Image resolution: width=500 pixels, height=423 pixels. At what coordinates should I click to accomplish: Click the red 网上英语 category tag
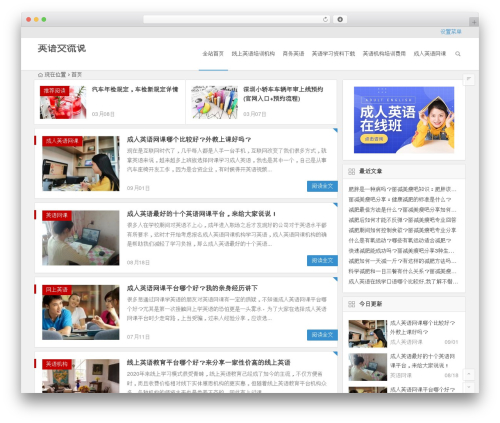(56, 290)
